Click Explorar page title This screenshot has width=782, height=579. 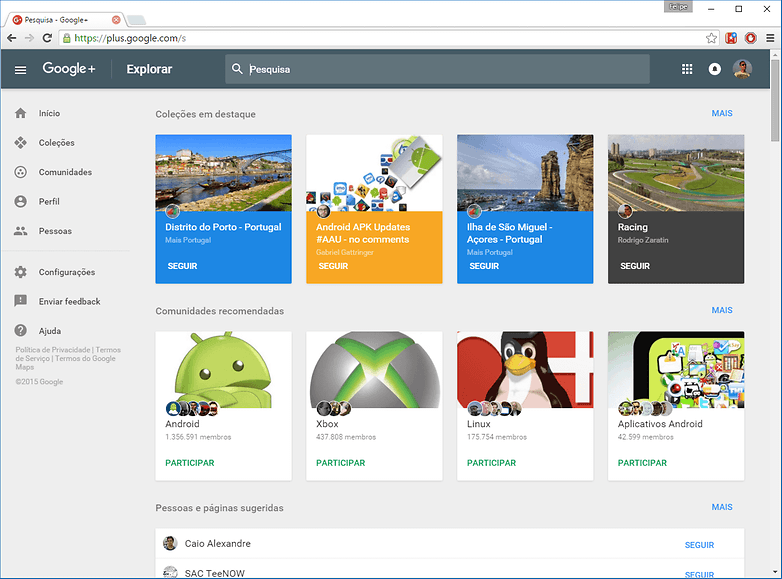pyautogui.click(x=149, y=69)
